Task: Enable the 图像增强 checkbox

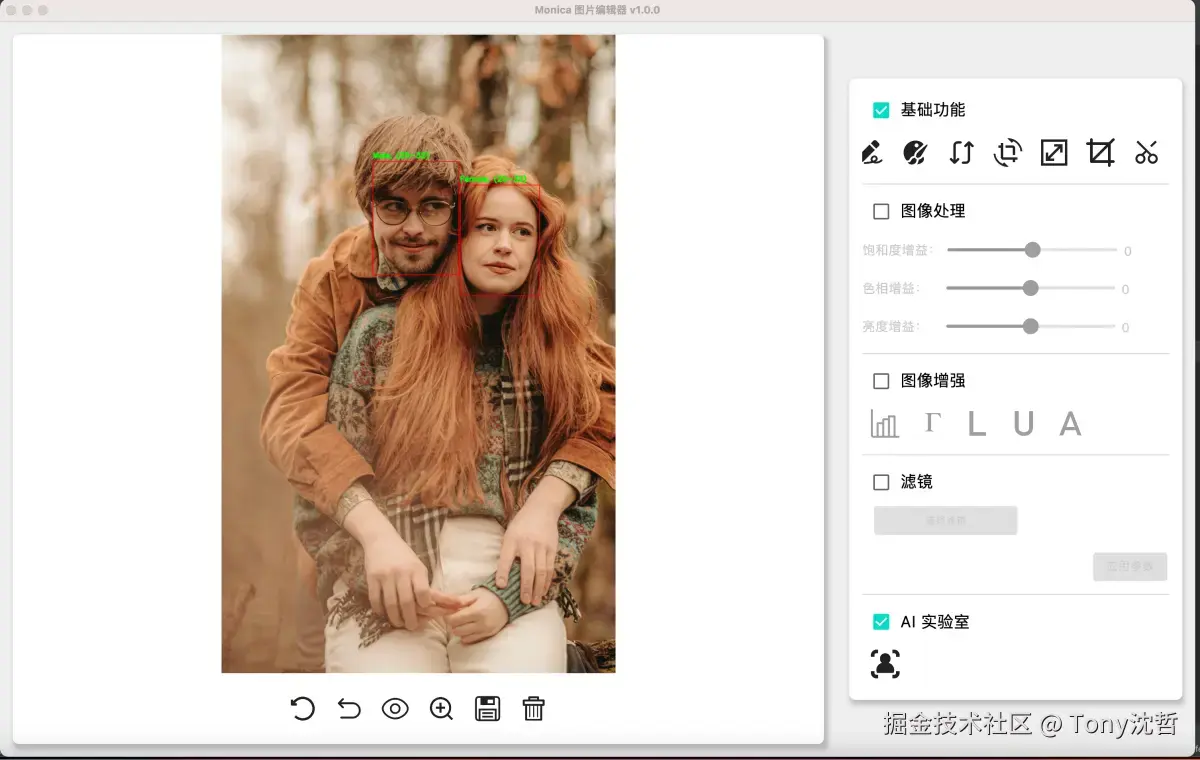Action: pyautogui.click(x=881, y=381)
